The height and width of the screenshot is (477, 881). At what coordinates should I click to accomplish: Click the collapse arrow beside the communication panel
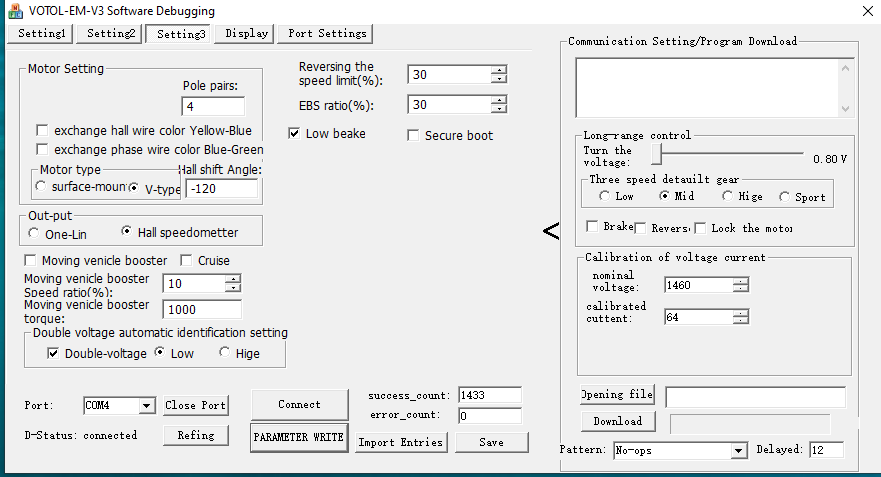(x=551, y=232)
